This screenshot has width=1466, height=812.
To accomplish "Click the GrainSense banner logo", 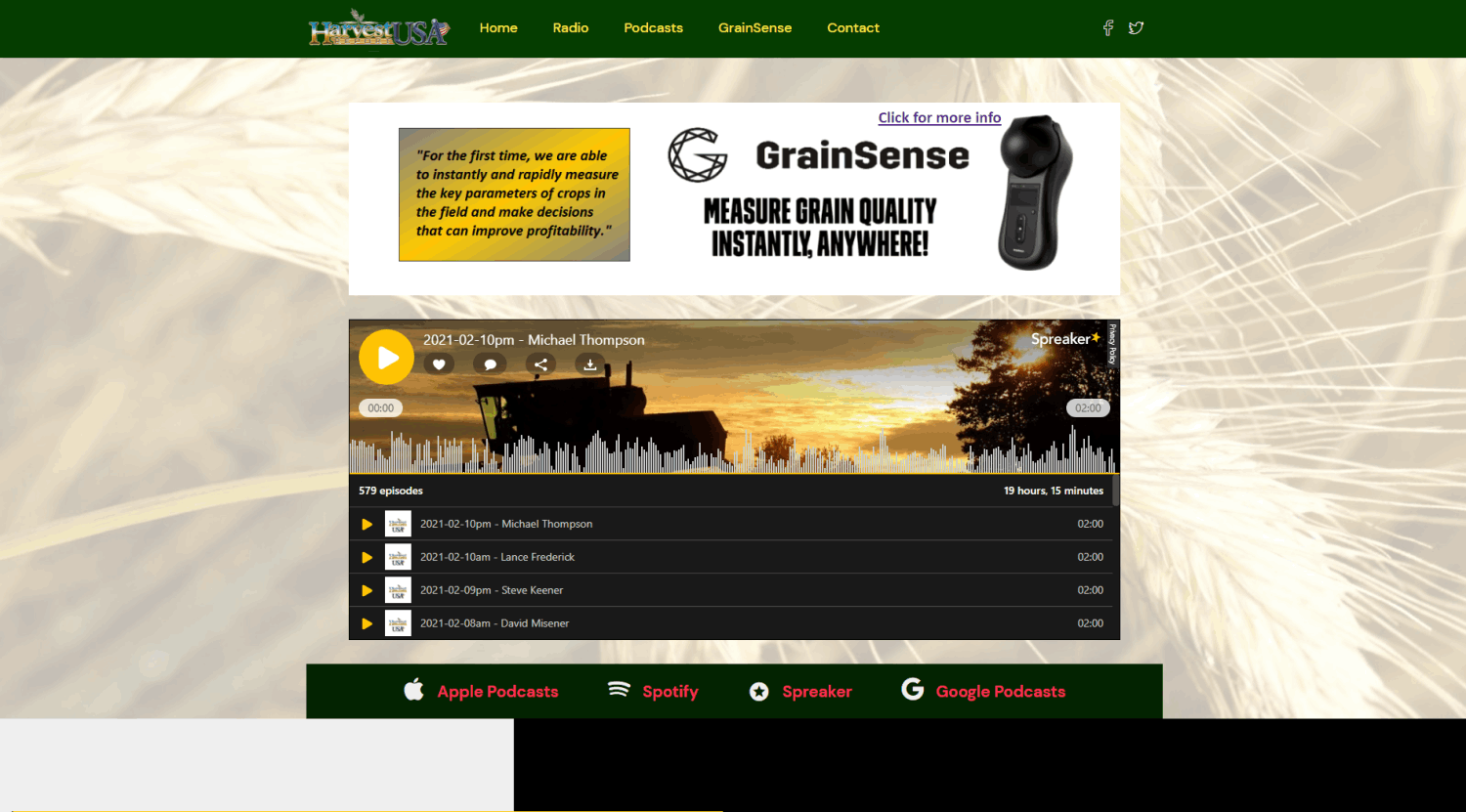I will pyautogui.click(x=819, y=155).
